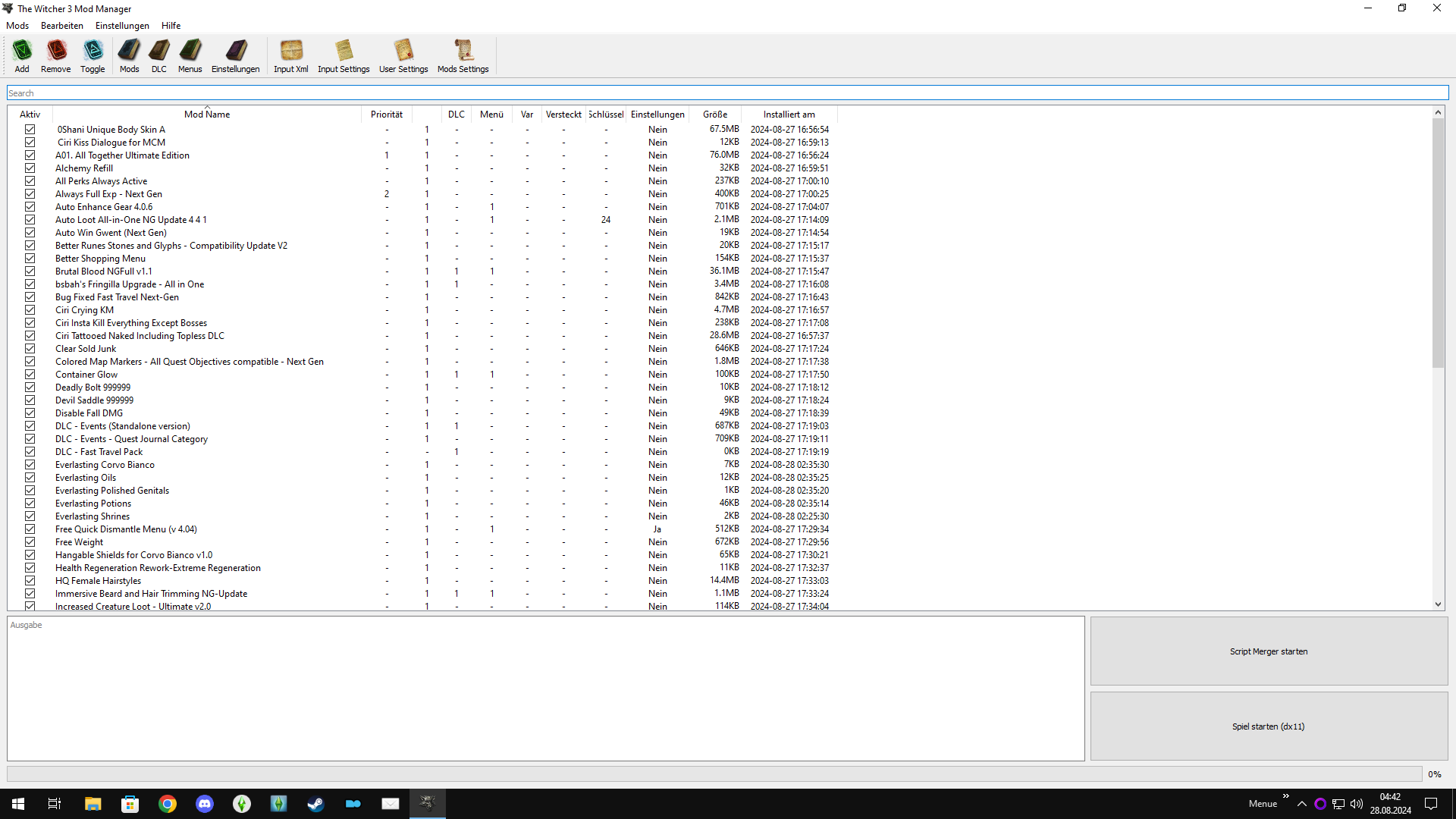Uncheck the Alchemy Refill mod checkbox
This screenshot has width=1456, height=819.
(x=30, y=168)
